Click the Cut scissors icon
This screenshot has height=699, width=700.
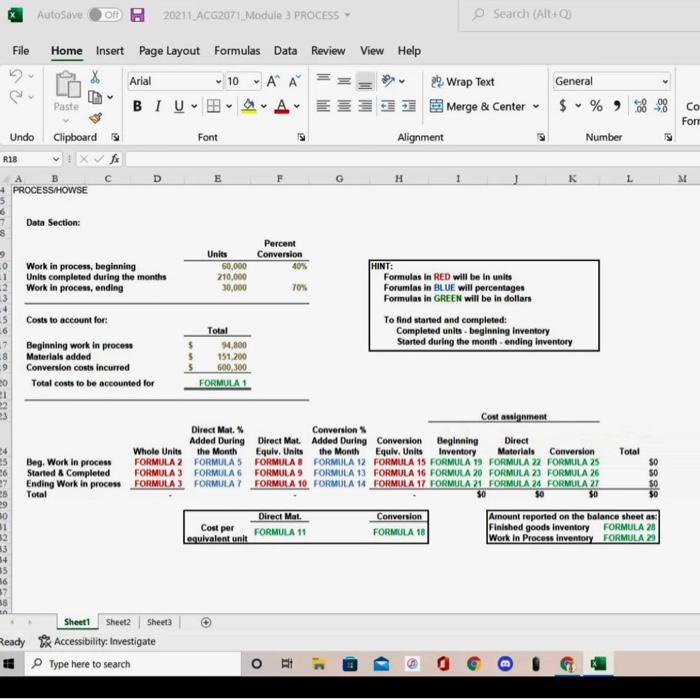coord(95,77)
